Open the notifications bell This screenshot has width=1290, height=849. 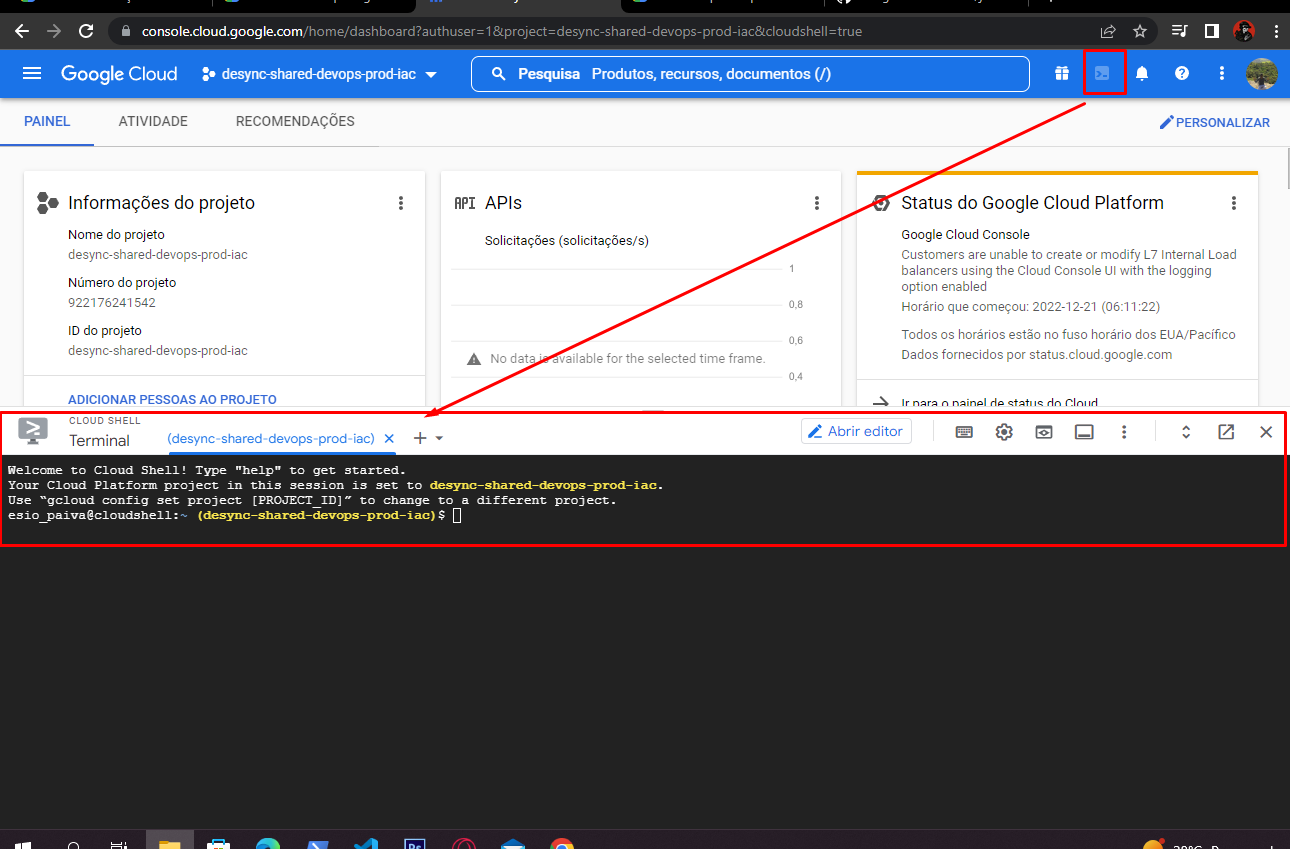point(1141,73)
